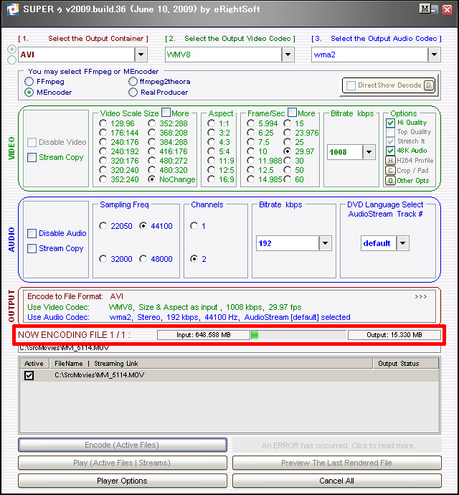The height and width of the screenshot is (495, 459).
Task: Open Player Options
Action: pos(122,481)
